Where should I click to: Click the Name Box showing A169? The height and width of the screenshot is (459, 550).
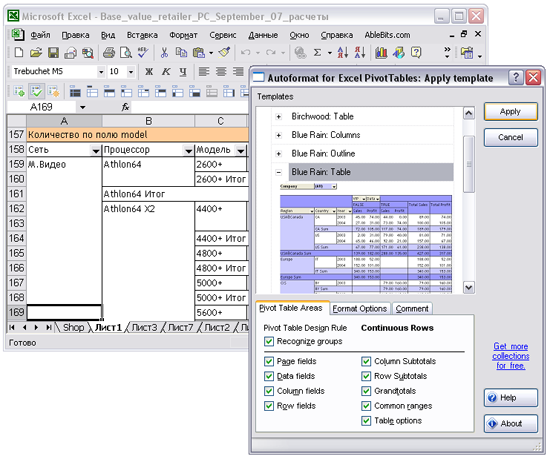[x=41, y=107]
